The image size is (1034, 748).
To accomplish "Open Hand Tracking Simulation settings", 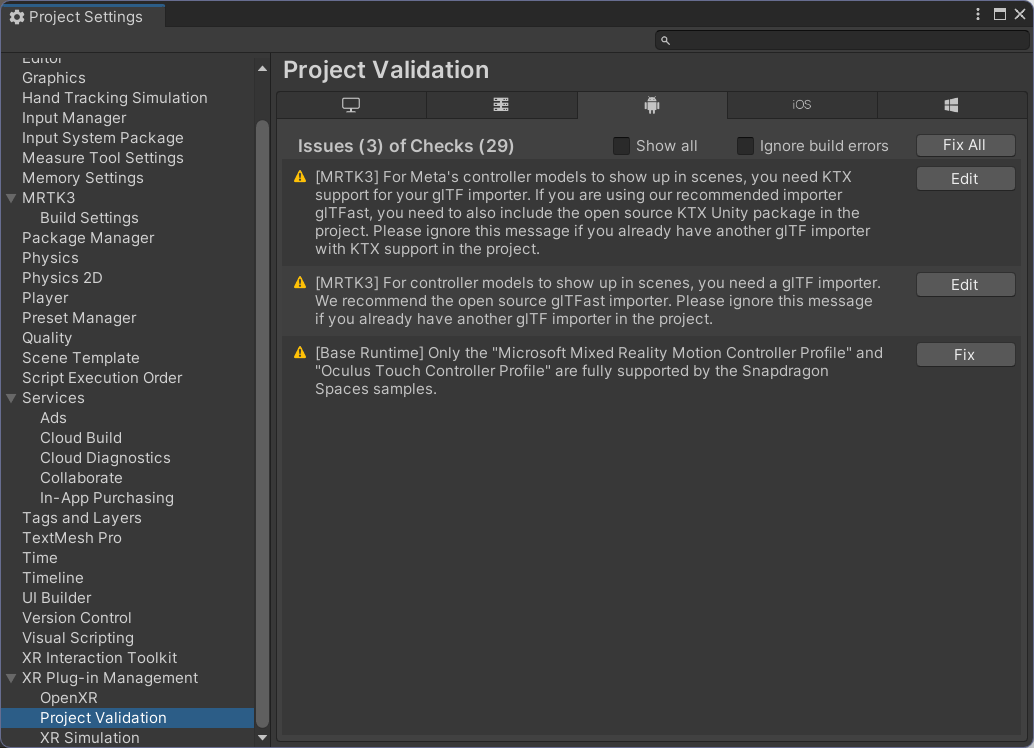I will pyautogui.click(x=115, y=98).
